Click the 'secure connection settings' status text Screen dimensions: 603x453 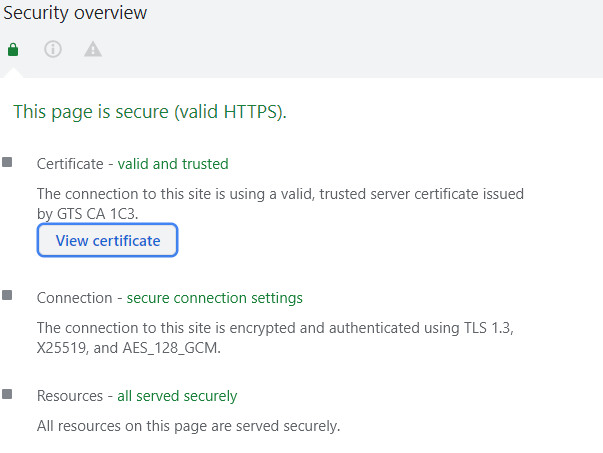pos(214,298)
